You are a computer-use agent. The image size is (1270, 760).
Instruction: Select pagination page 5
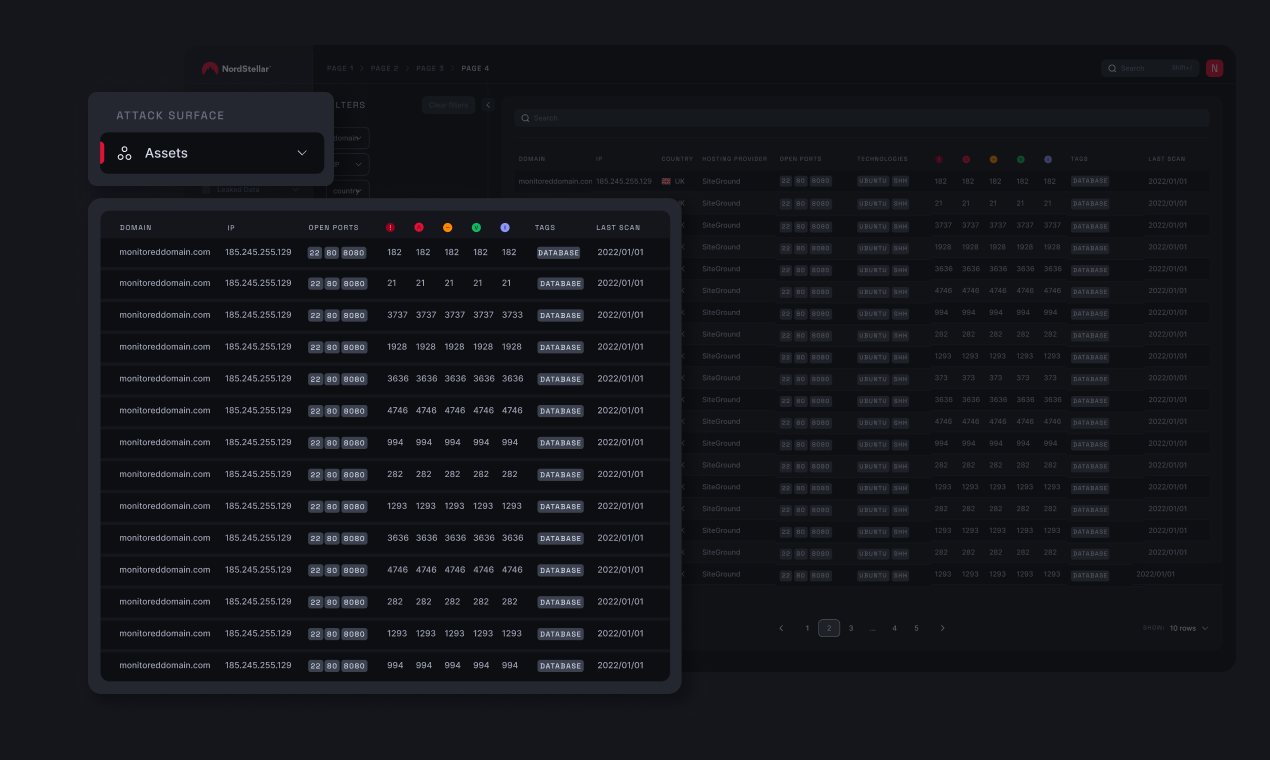pos(916,628)
